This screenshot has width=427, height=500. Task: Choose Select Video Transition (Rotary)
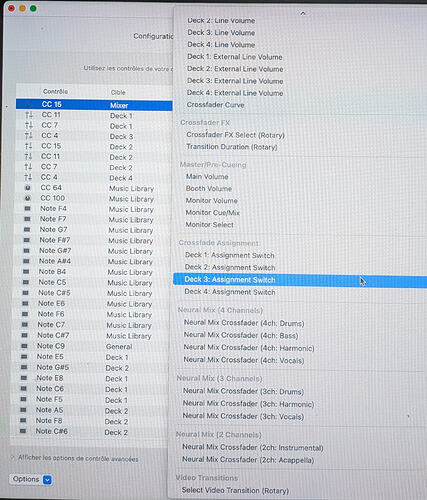pyautogui.click(x=235, y=491)
